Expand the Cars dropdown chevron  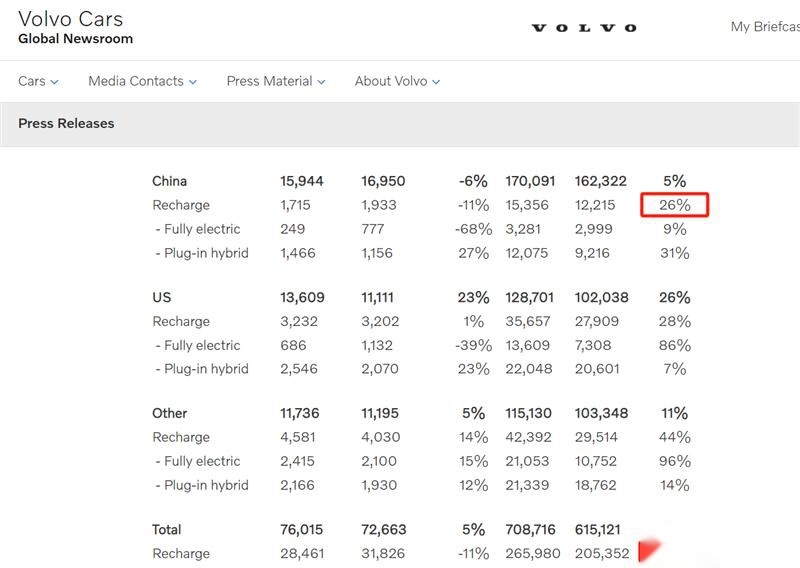coord(54,82)
